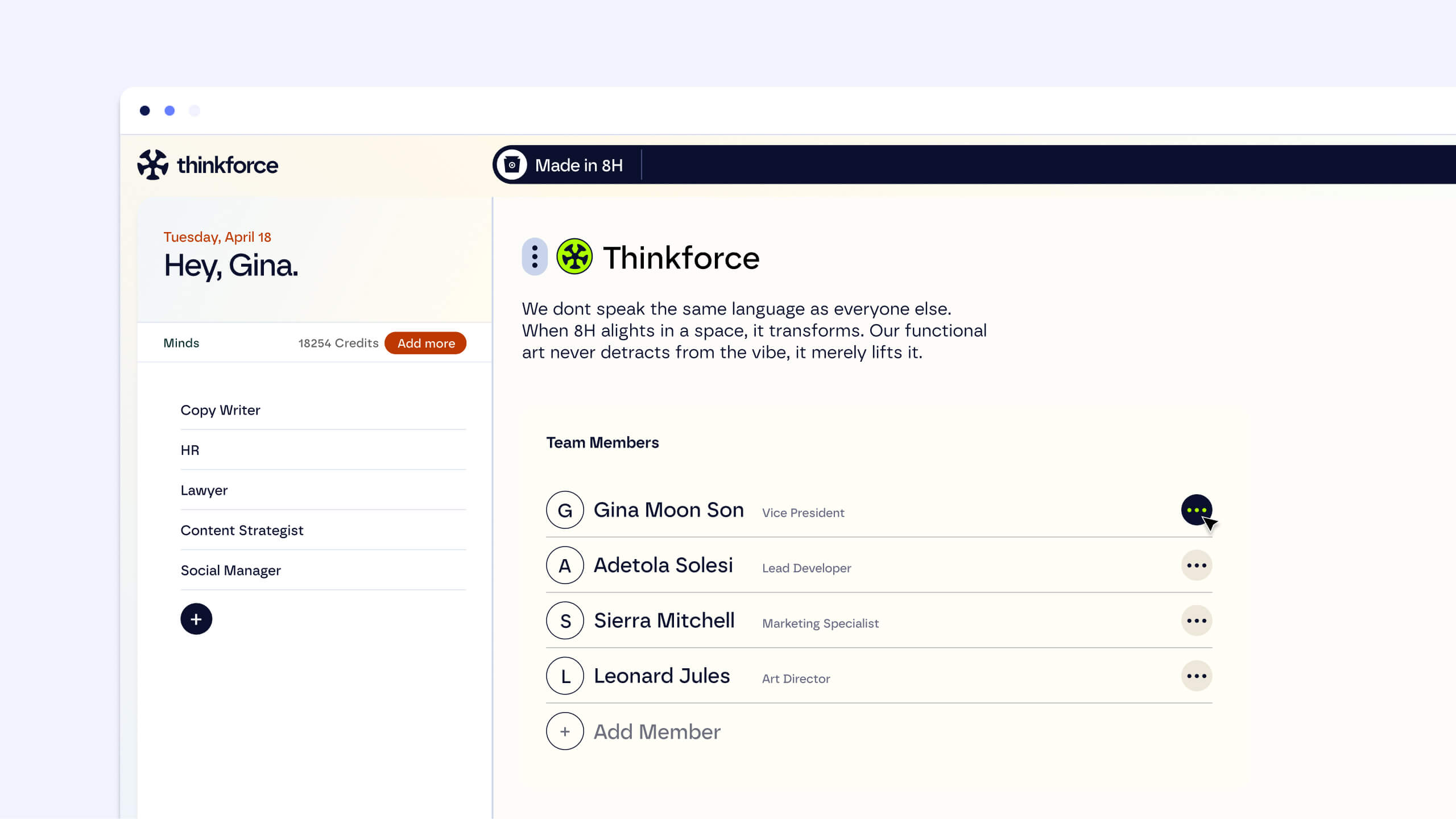
Task: Open the Social Manager mind
Action: point(230,570)
